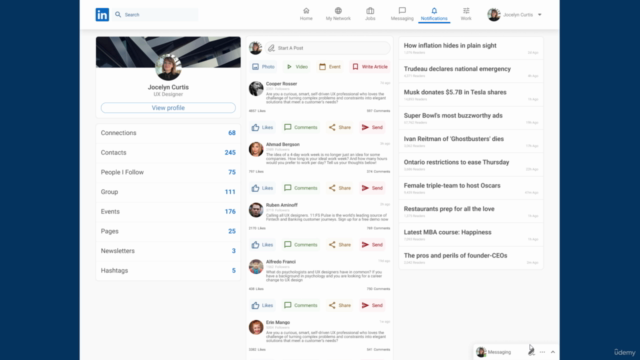
Task: Open the Hashtags row
Action: [168, 270]
